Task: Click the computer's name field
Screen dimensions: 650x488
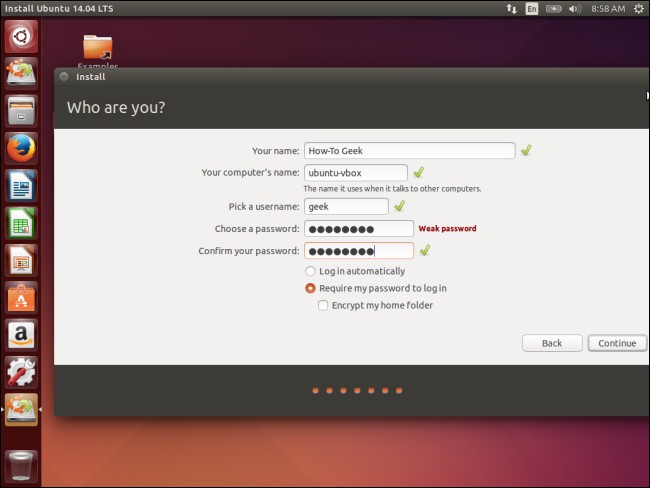Action: 356,172
